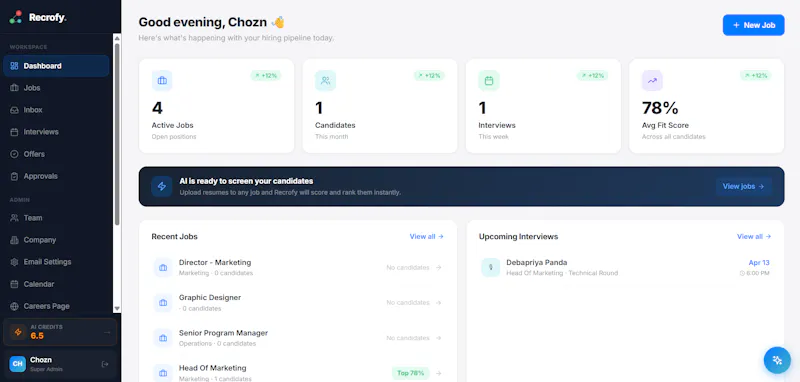
Task: Click the Avg Fit Score trend icon
Action: 652,81
